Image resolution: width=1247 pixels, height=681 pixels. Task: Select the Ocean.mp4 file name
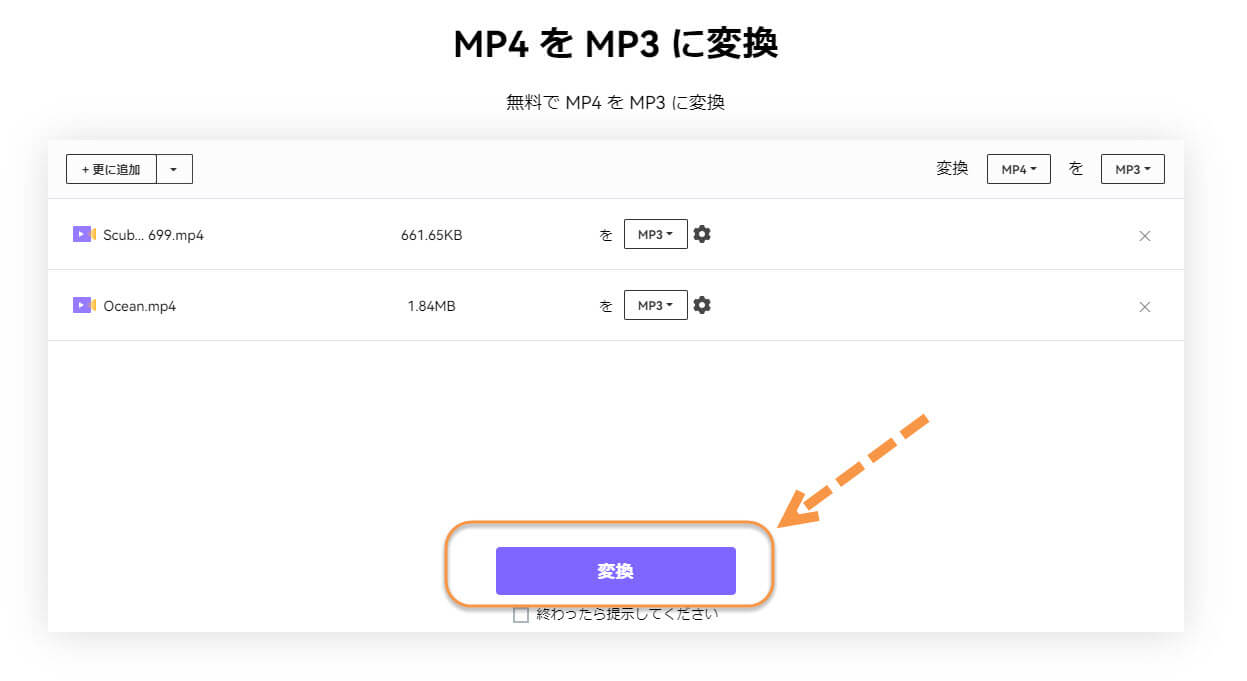point(140,307)
